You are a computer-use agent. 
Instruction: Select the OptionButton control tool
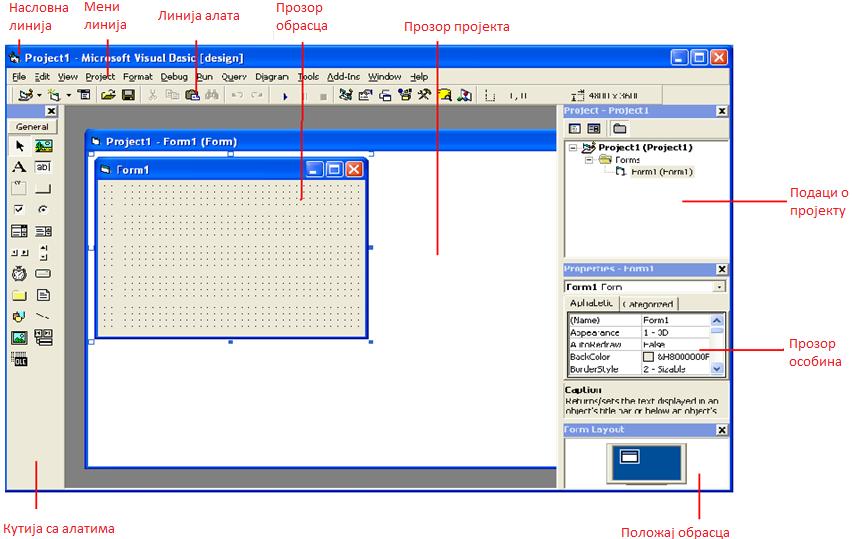pos(43,209)
